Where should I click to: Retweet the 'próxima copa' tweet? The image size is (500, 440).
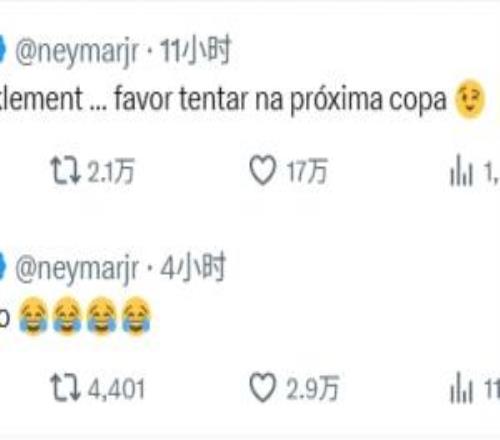tap(65, 171)
